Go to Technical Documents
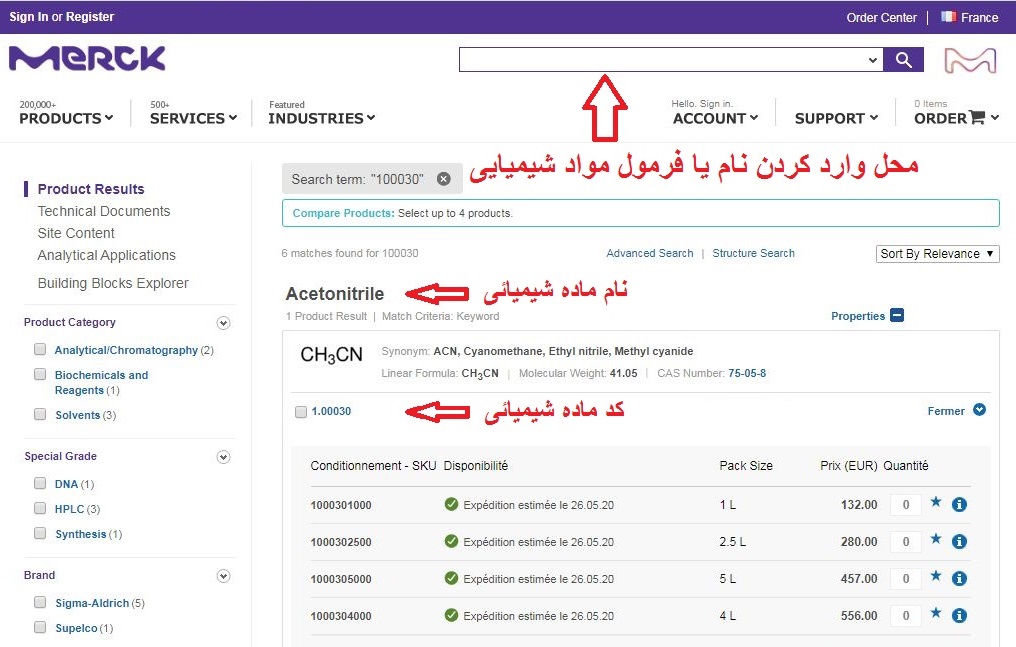Image resolution: width=1016 pixels, height=647 pixels. point(104,211)
